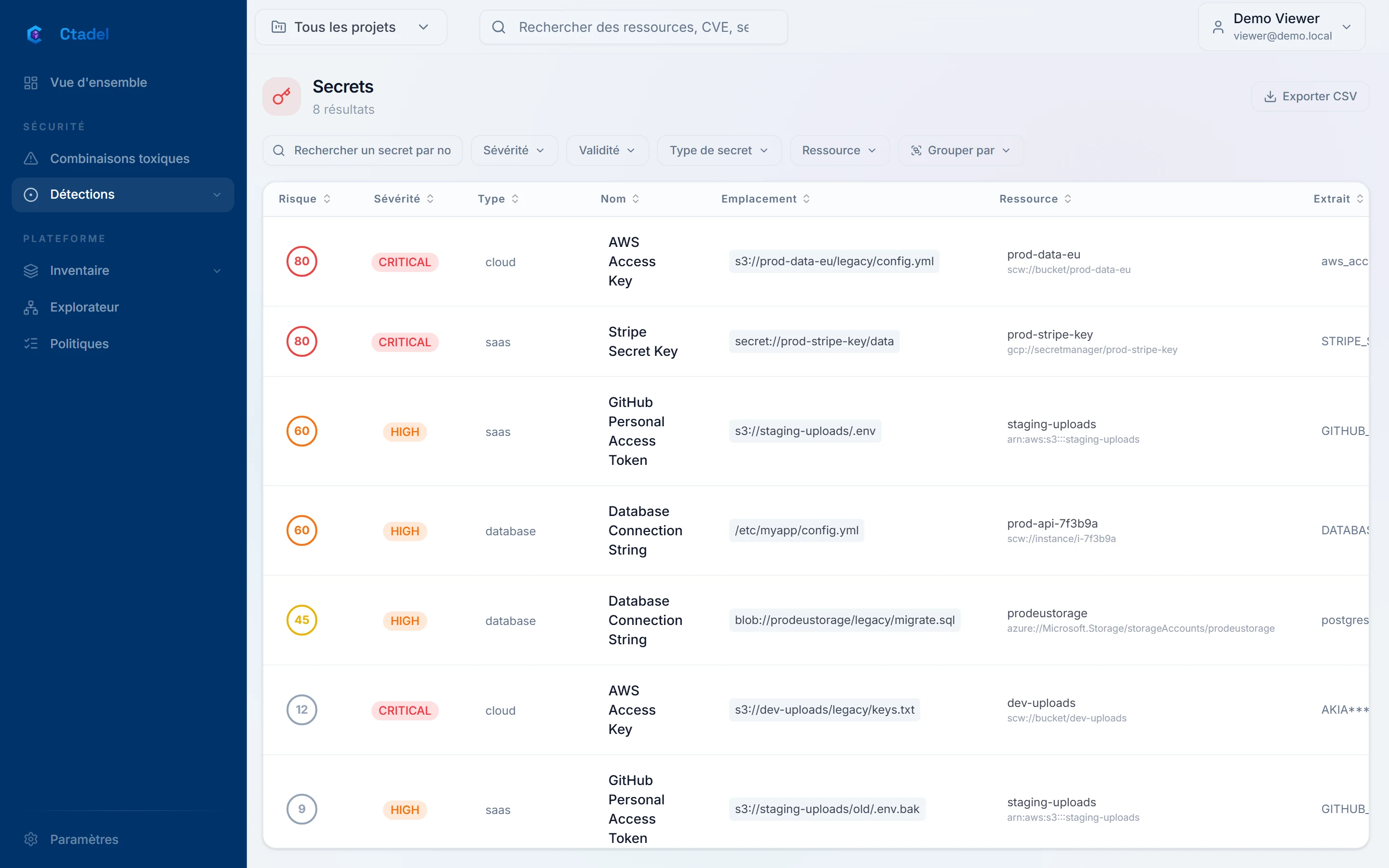Image resolution: width=1389 pixels, height=868 pixels.
Task: Open the Ressource filter dropdown
Action: (839, 150)
